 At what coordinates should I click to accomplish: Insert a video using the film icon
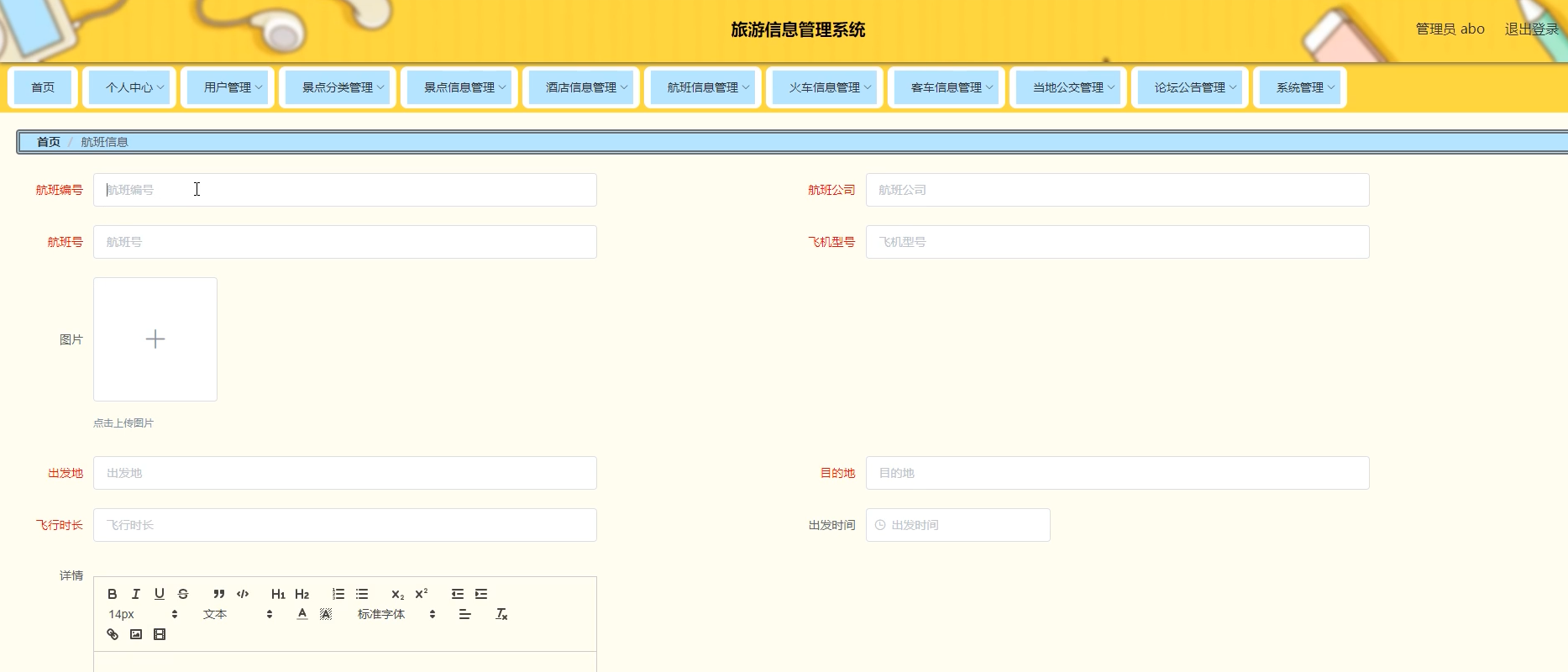pyautogui.click(x=160, y=634)
